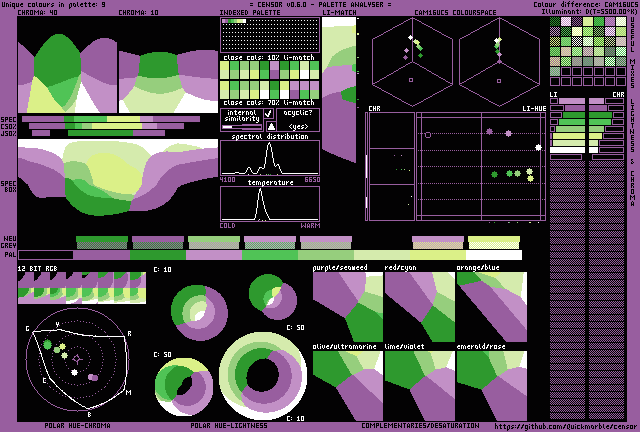Click the purple/seaweed desaturation preview
The height and width of the screenshot is (432, 640).
point(347,306)
